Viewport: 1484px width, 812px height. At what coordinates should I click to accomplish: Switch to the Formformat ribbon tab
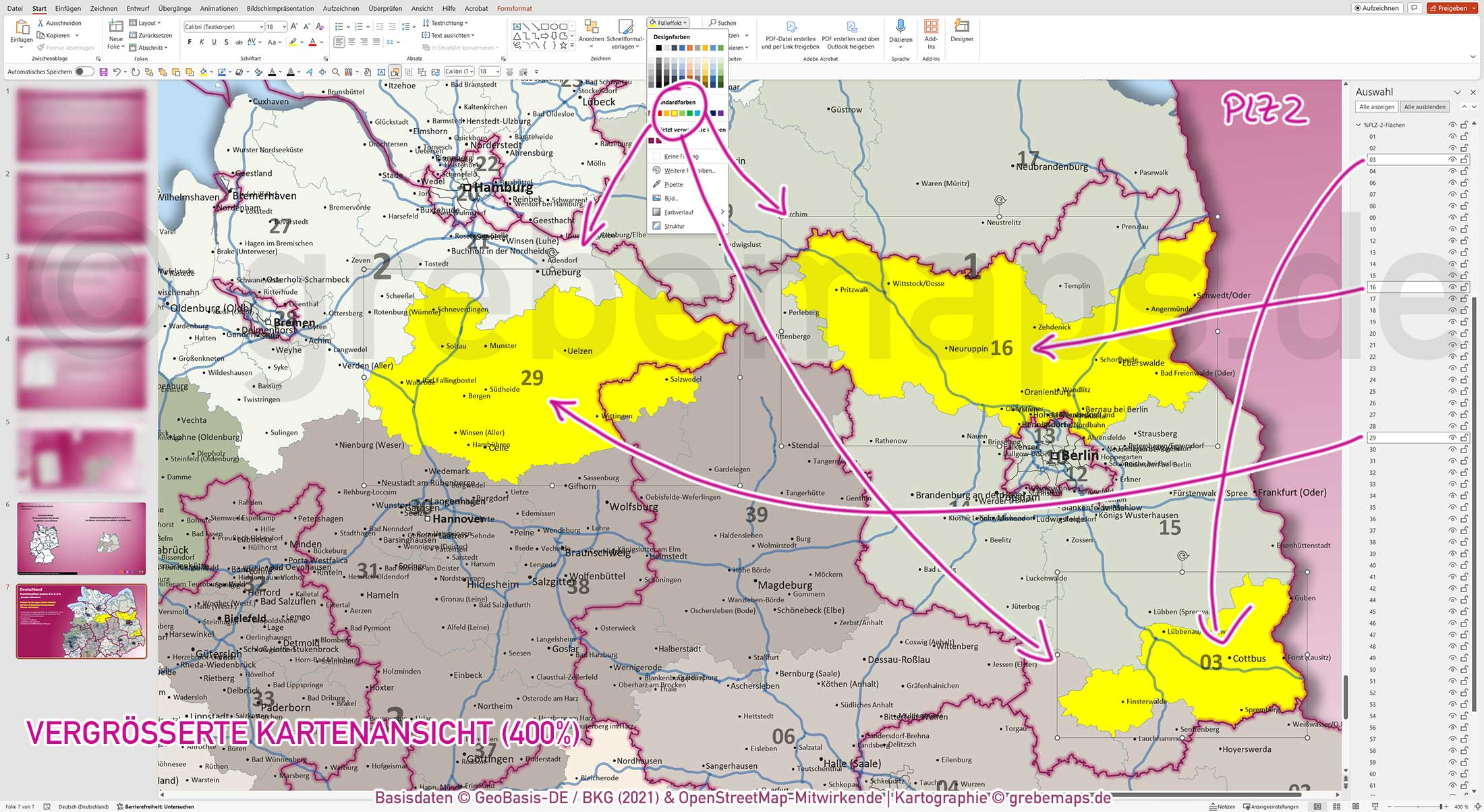point(515,8)
